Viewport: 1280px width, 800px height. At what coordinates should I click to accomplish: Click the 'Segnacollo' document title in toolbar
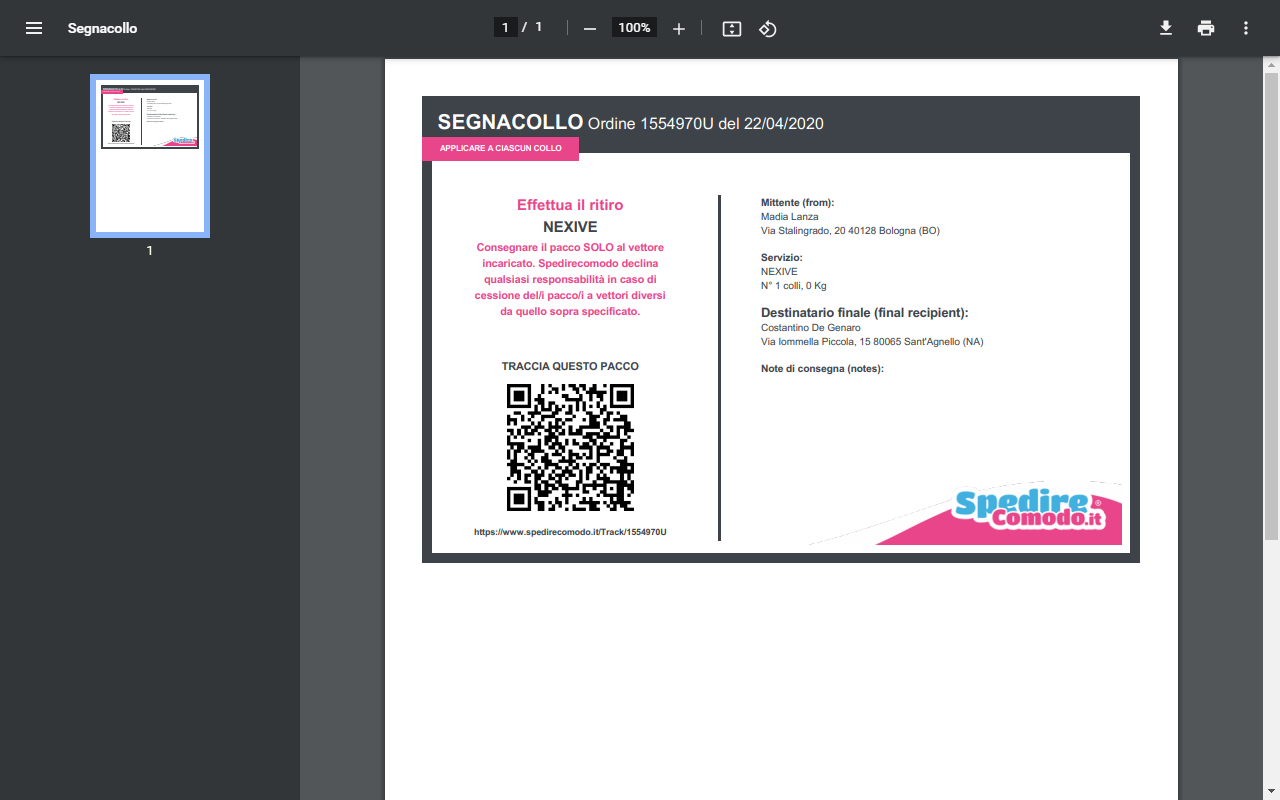pyautogui.click(x=102, y=28)
